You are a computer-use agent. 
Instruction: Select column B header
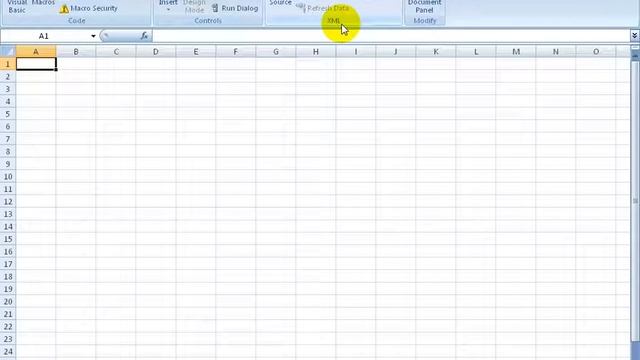[76, 51]
